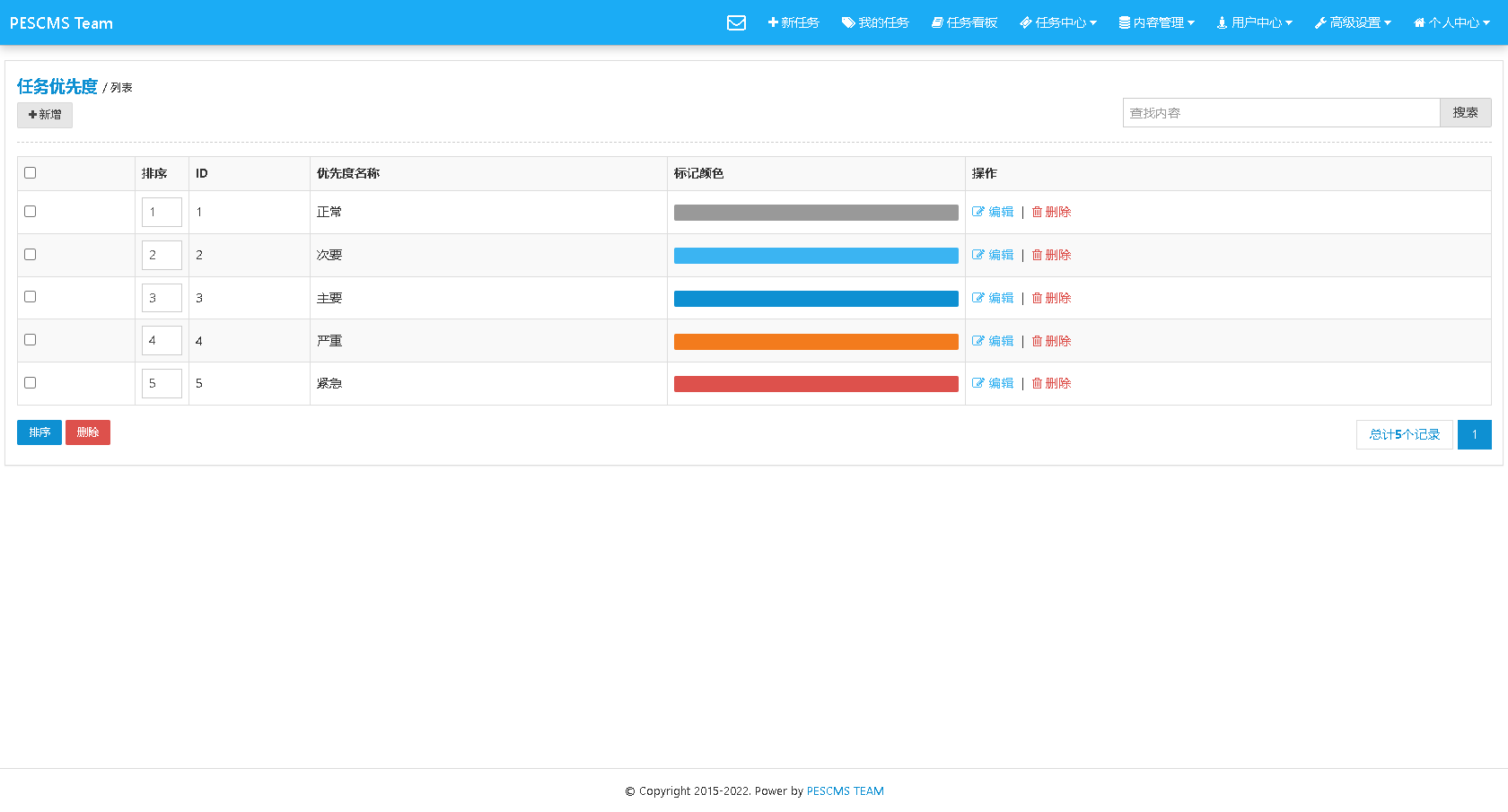Click the orange color bar for 严重
This screenshot has width=1508, height=812.
[816, 342]
